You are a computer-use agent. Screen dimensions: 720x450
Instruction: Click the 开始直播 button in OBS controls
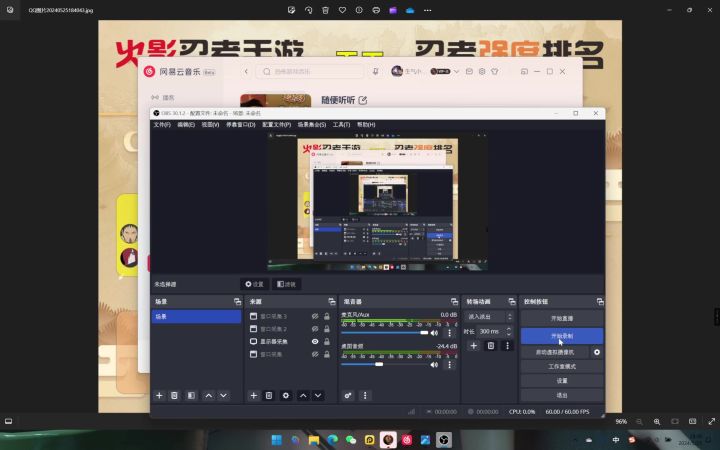click(x=562, y=318)
